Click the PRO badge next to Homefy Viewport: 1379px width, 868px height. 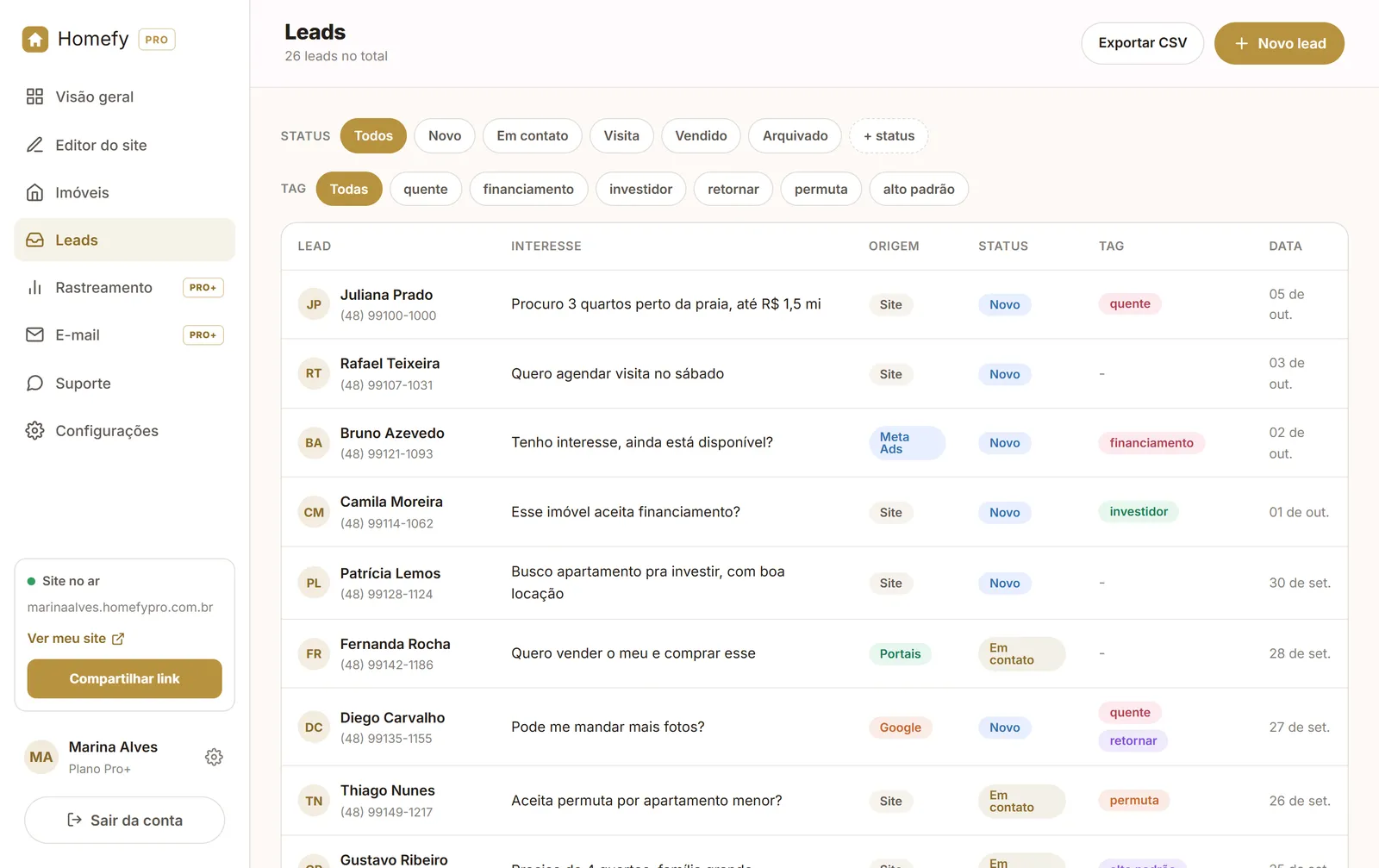pyautogui.click(x=157, y=40)
